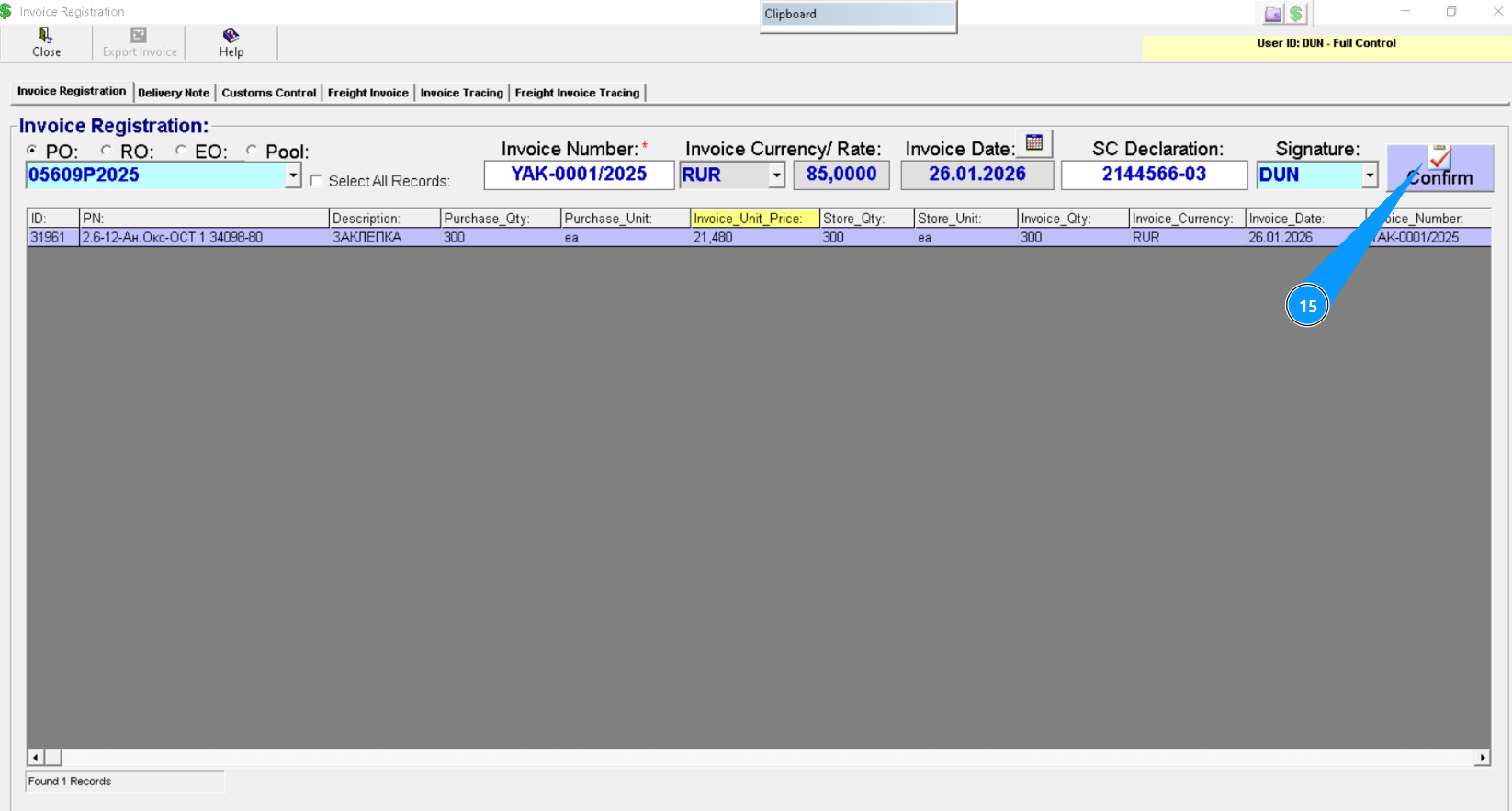Image resolution: width=1512 pixels, height=811 pixels.
Task: Open the Delivery Note tab
Action: click(174, 93)
